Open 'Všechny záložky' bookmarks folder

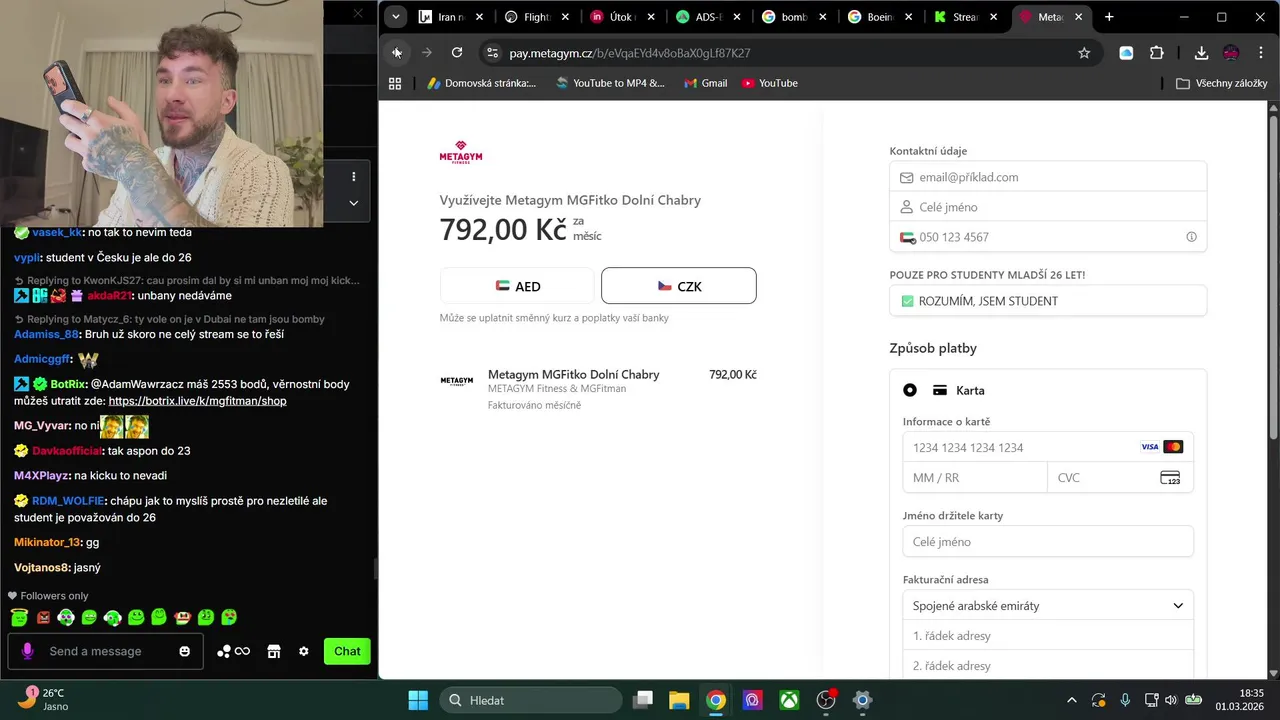coord(1221,83)
